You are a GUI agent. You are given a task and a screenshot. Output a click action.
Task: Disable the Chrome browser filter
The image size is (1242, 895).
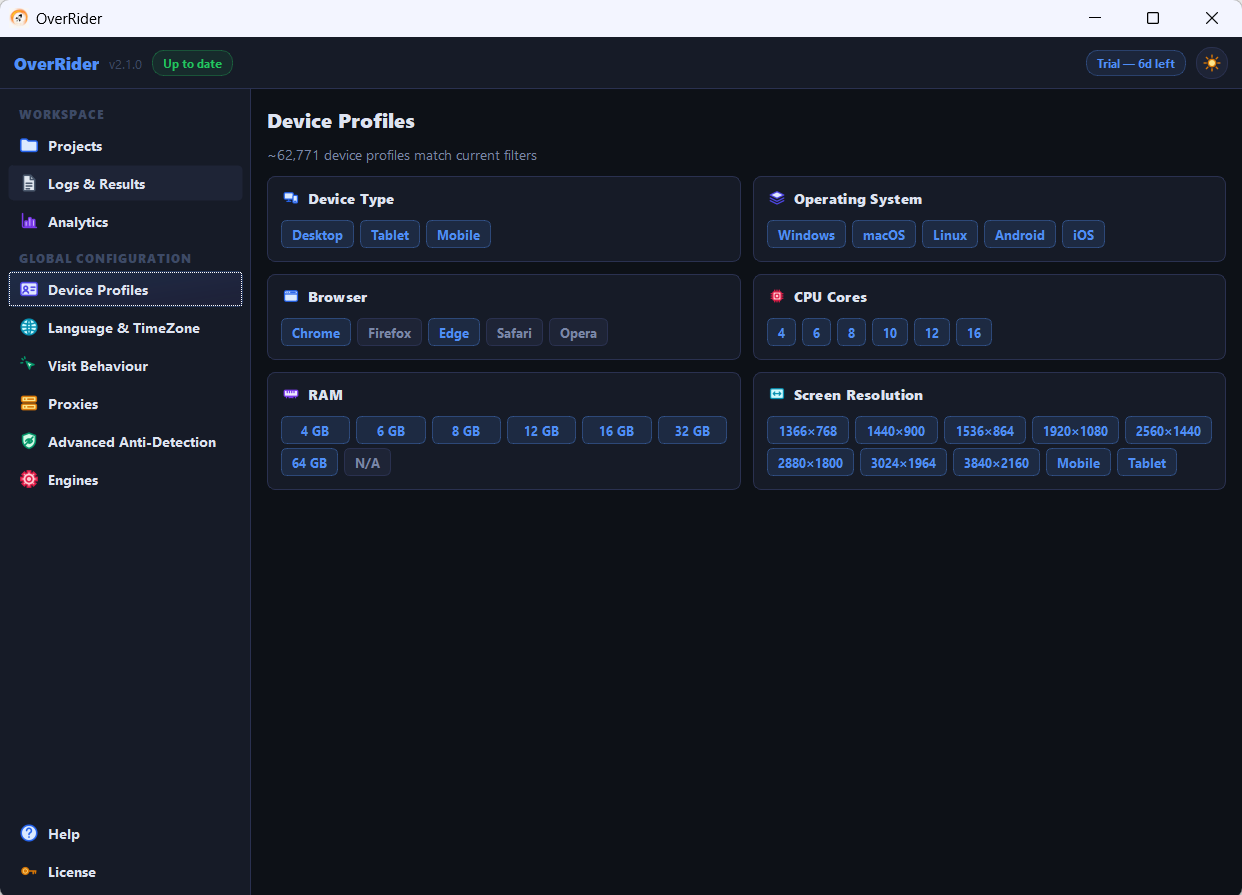click(316, 333)
